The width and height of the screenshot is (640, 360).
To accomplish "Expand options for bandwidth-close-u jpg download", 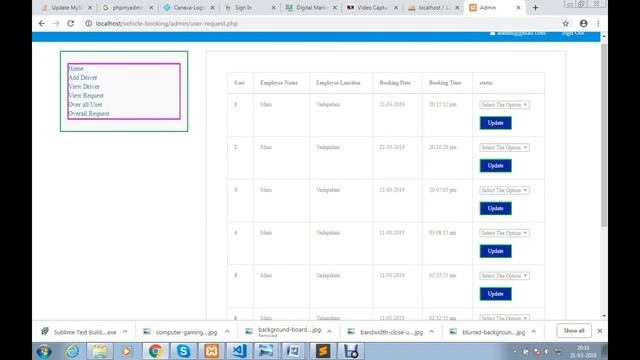I will click(431, 332).
